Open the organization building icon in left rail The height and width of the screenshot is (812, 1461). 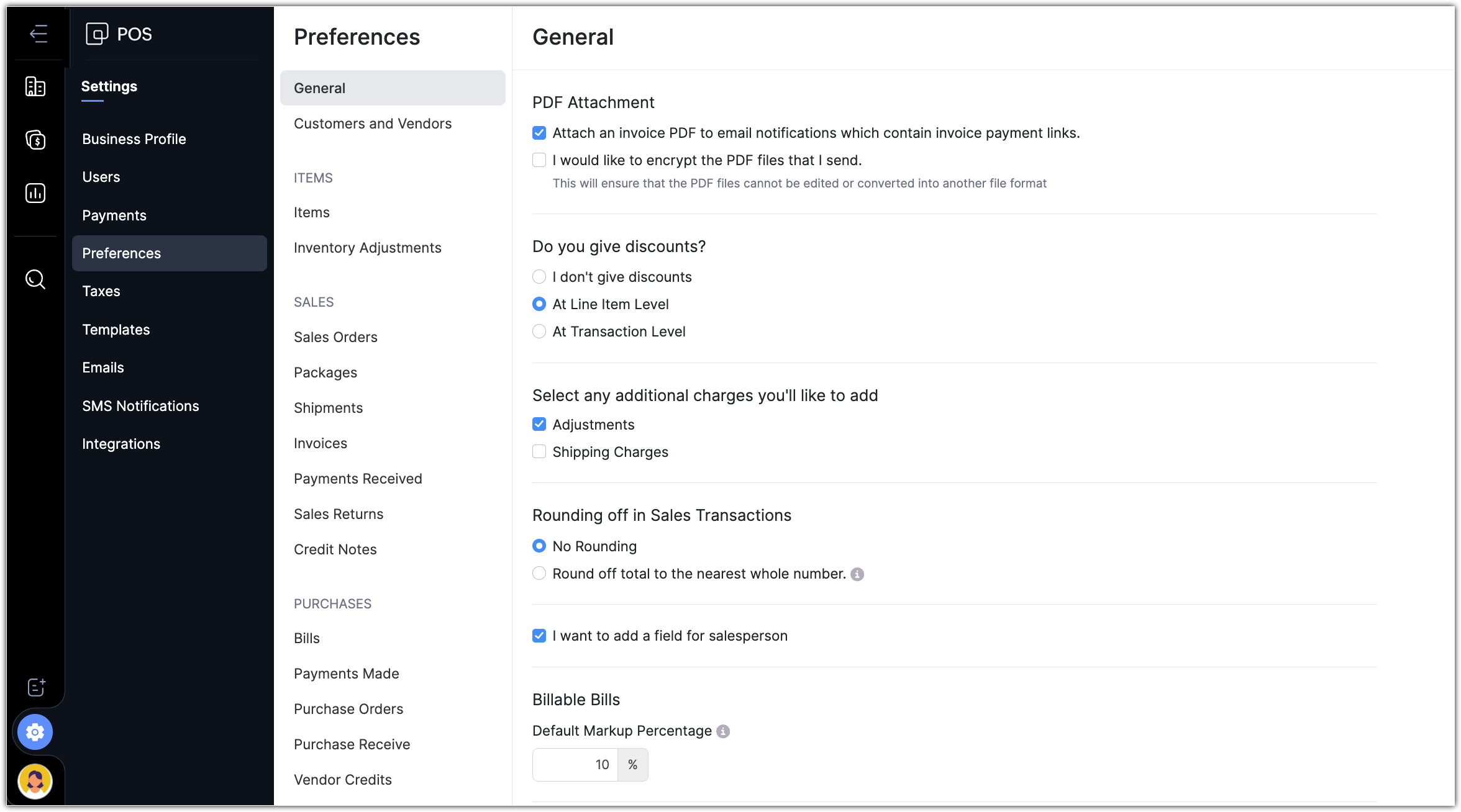tap(35, 87)
